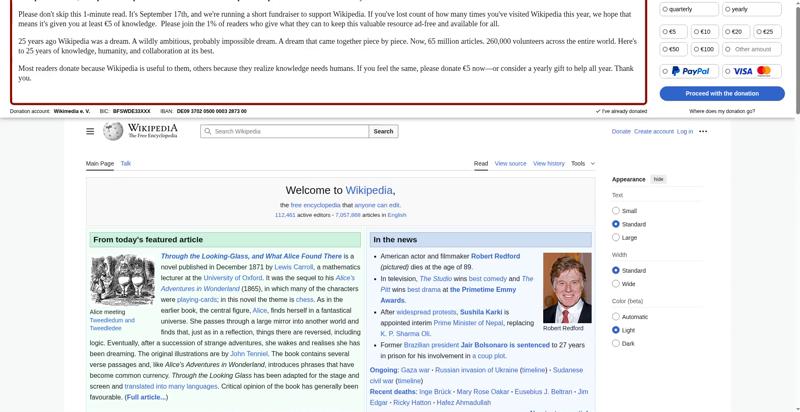Choose the €100 donation amount

tap(705, 49)
